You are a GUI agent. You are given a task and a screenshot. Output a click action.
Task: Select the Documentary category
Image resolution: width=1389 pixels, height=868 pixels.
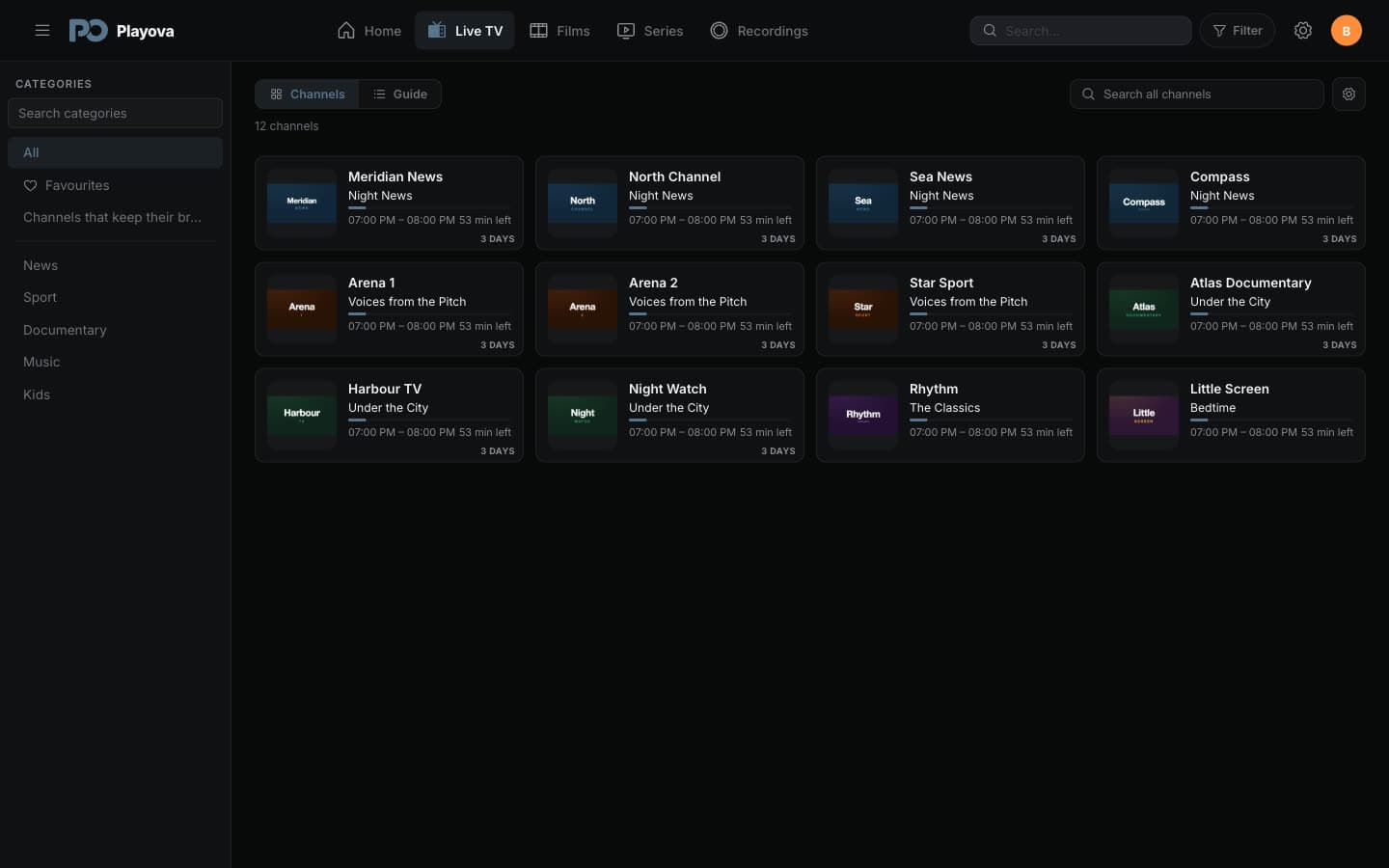click(x=115, y=330)
